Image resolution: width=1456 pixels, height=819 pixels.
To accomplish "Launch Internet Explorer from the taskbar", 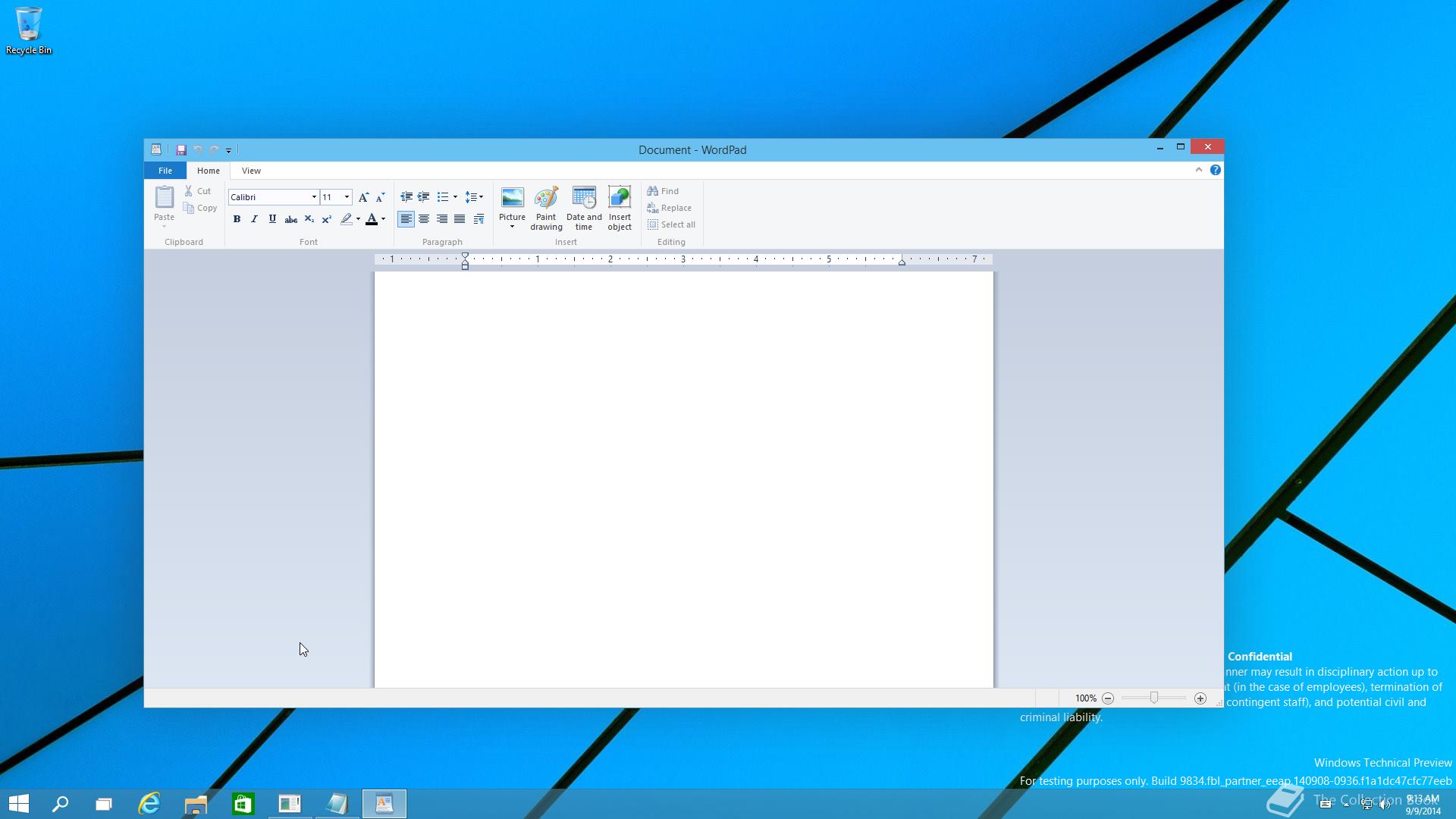I will pos(149,804).
